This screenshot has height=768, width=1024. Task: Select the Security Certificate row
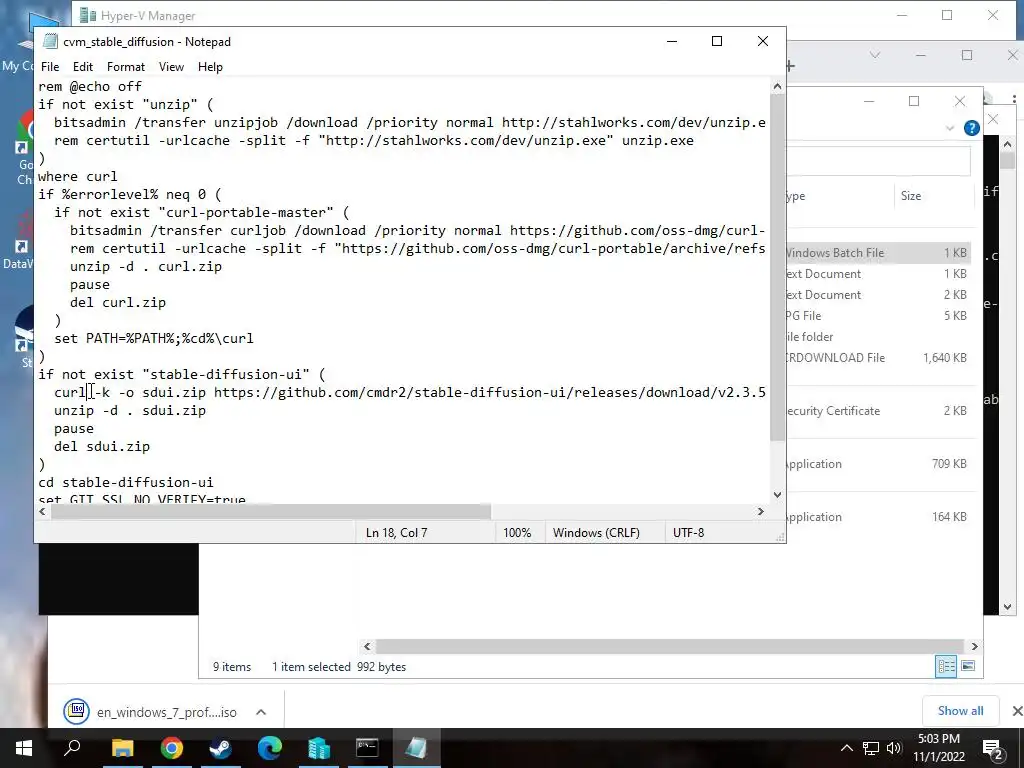[x=878, y=411]
